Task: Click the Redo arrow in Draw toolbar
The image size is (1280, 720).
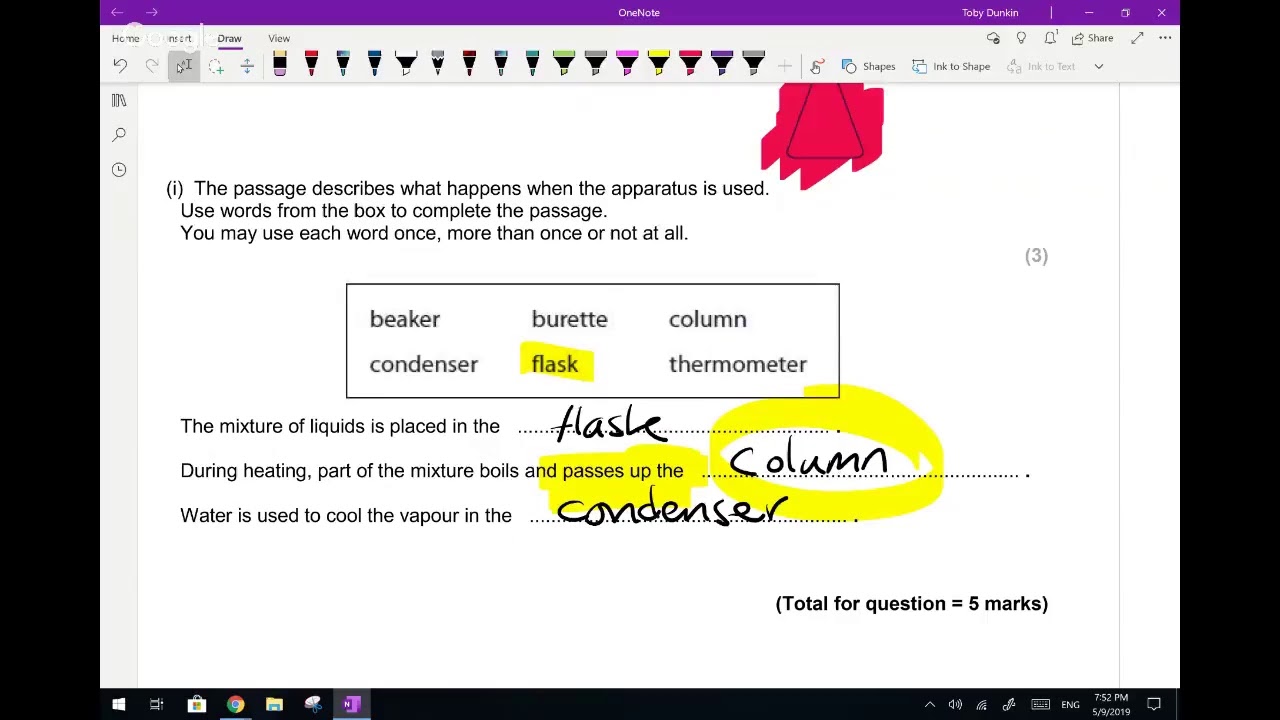Action: [152, 66]
